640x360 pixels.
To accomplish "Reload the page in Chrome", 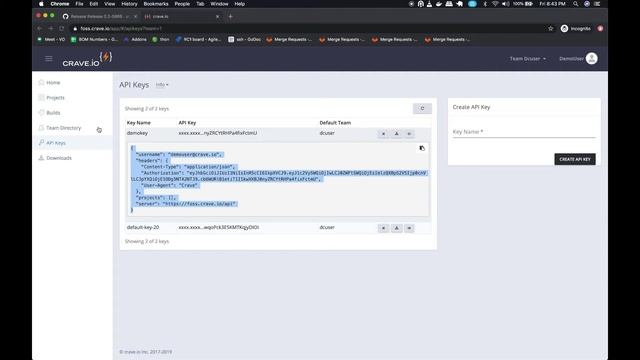I will 62,29.
